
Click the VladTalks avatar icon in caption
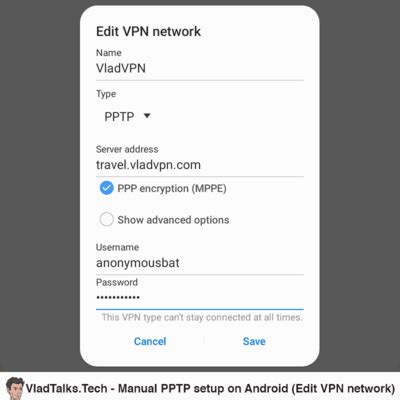14,388
